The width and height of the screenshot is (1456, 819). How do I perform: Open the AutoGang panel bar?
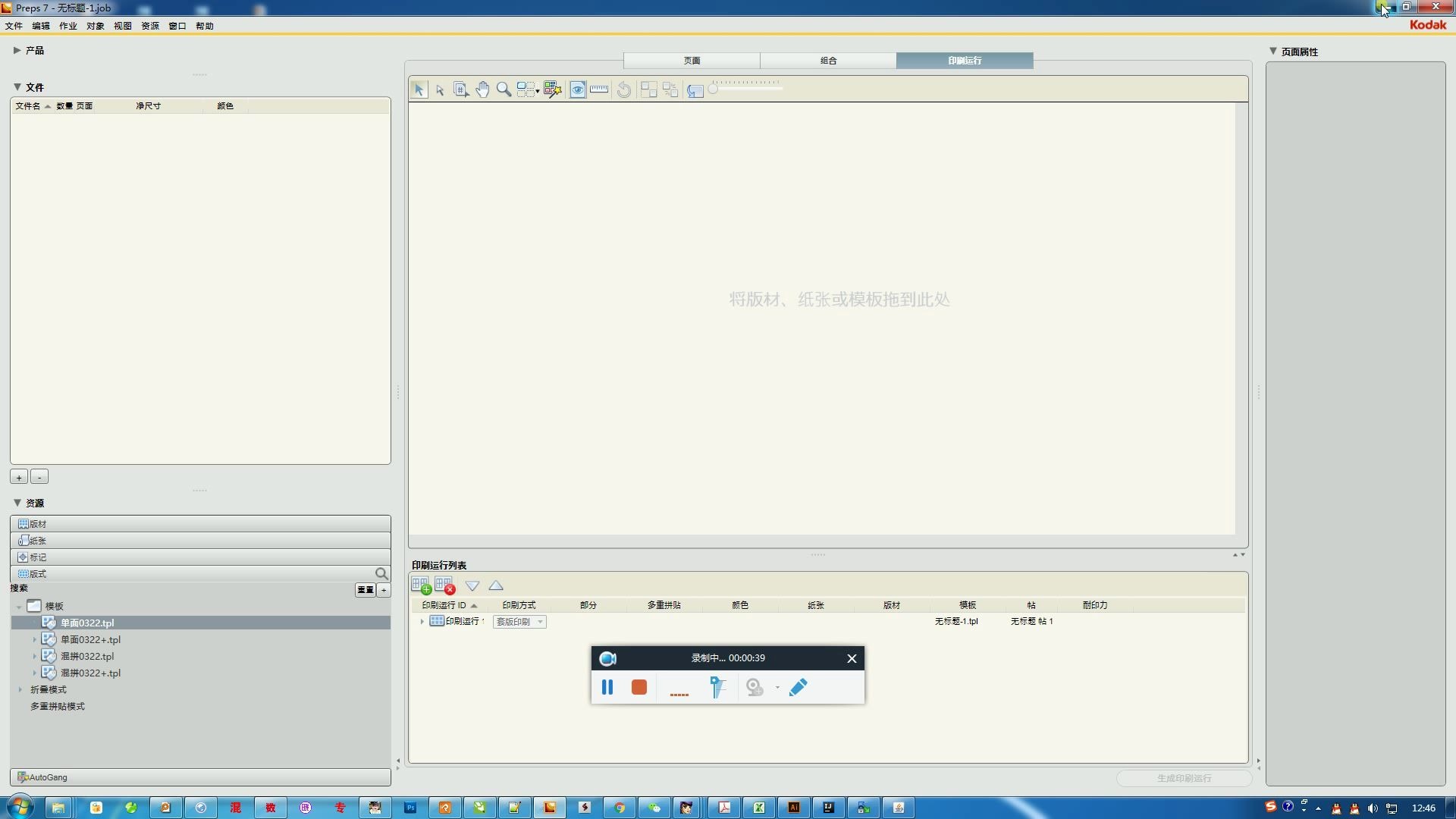pos(200,777)
